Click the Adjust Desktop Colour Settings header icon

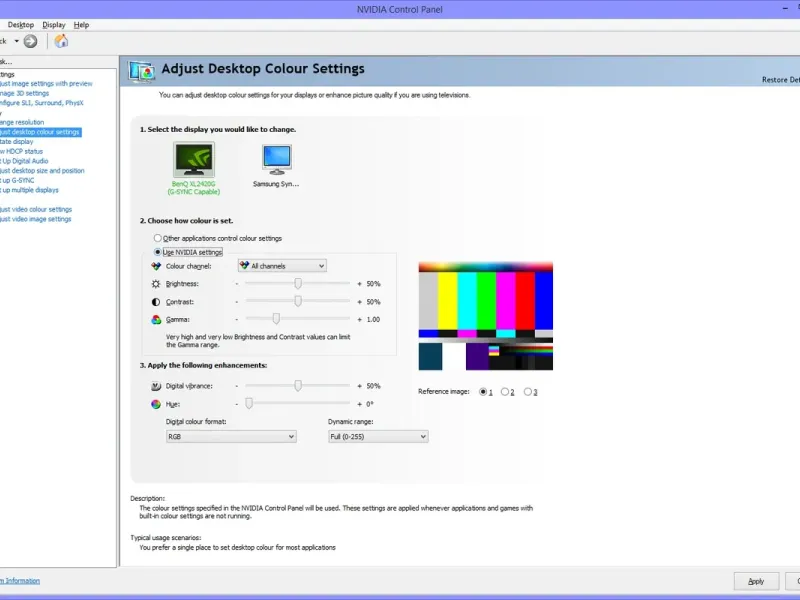point(142,71)
